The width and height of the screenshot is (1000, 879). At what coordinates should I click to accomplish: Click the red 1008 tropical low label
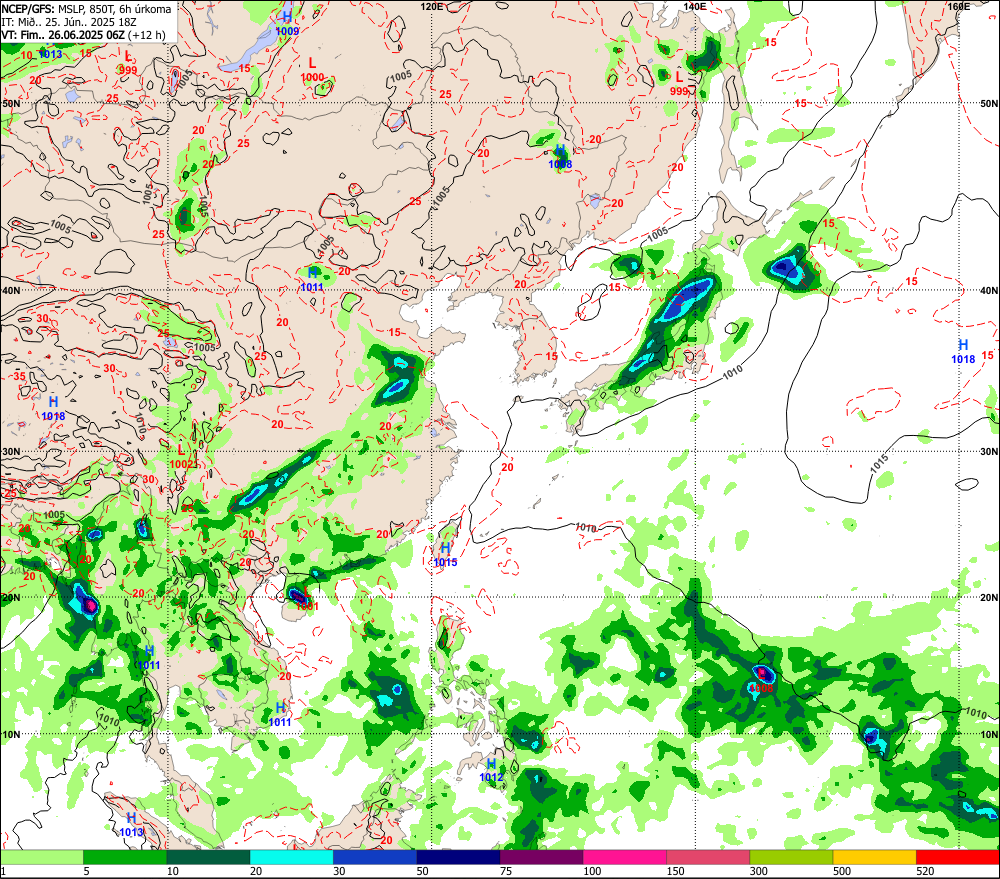761,688
